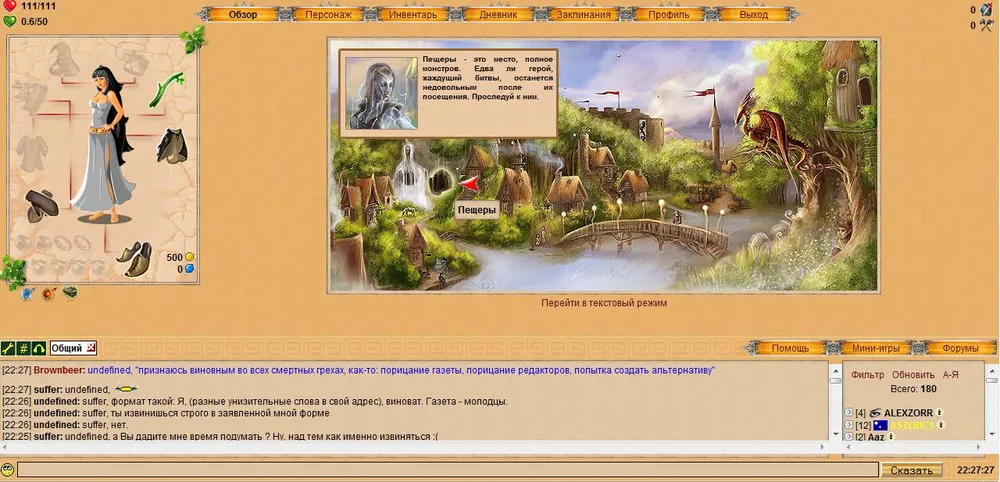Select the dark cloak equipment slot
Image resolution: width=1000 pixels, height=482 pixels.
coord(172,145)
